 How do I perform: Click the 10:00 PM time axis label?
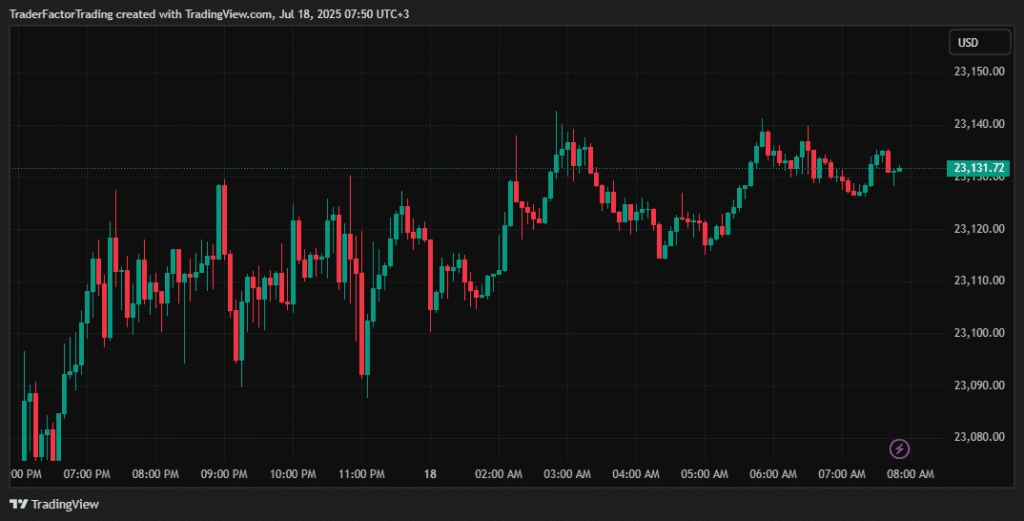[293, 474]
